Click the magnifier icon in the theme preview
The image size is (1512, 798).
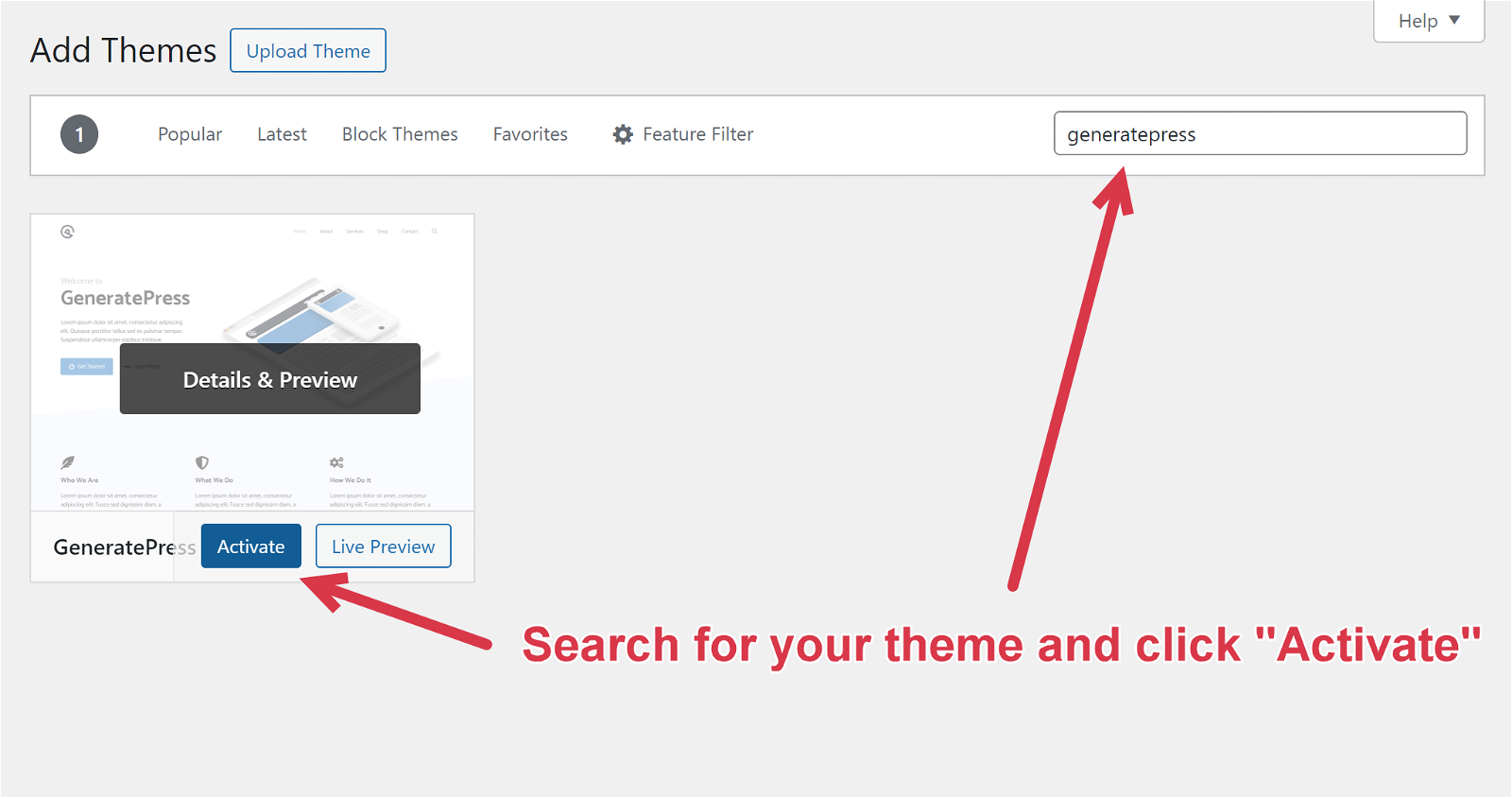click(x=435, y=231)
